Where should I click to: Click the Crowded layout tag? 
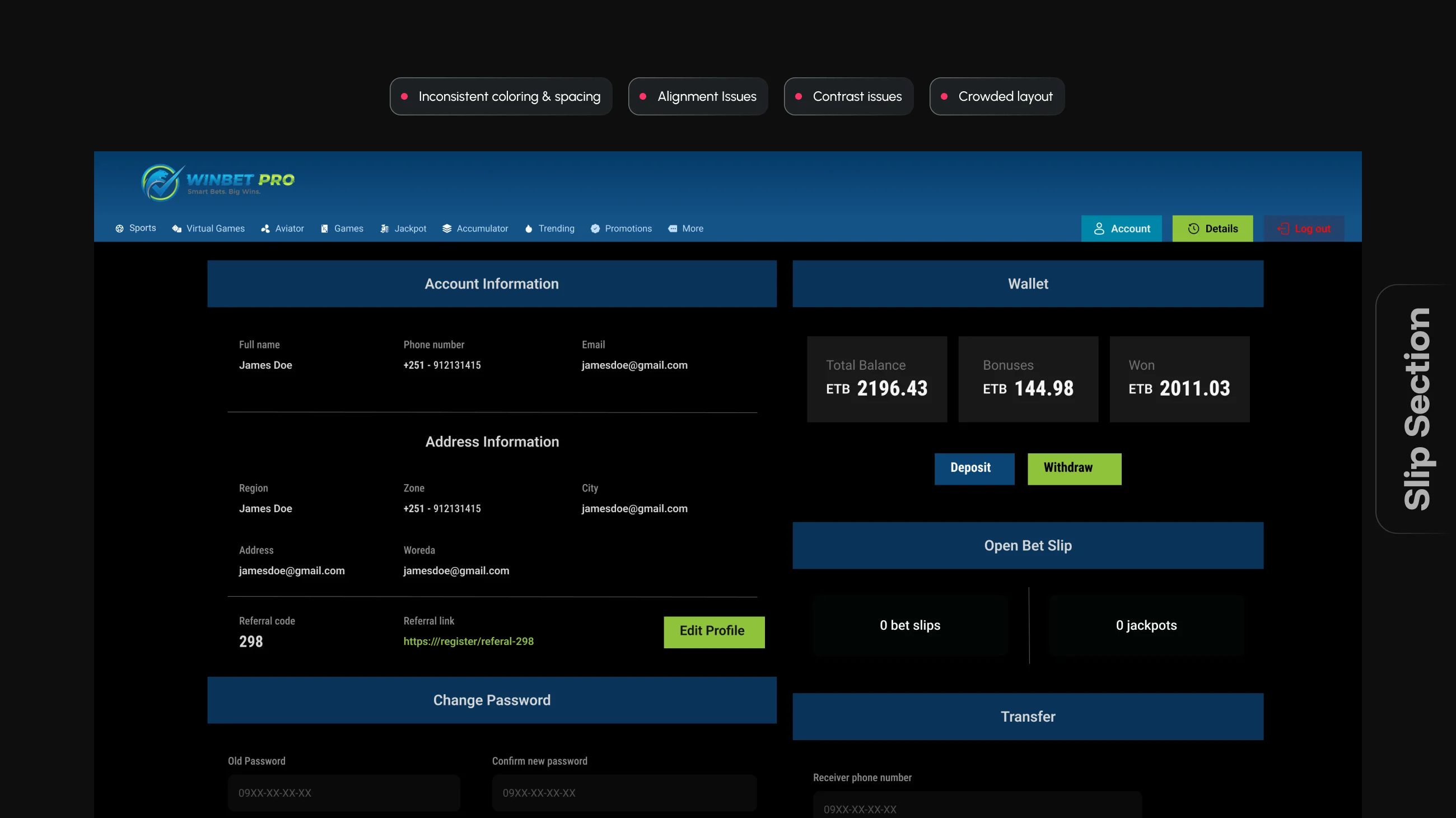coord(997,96)
